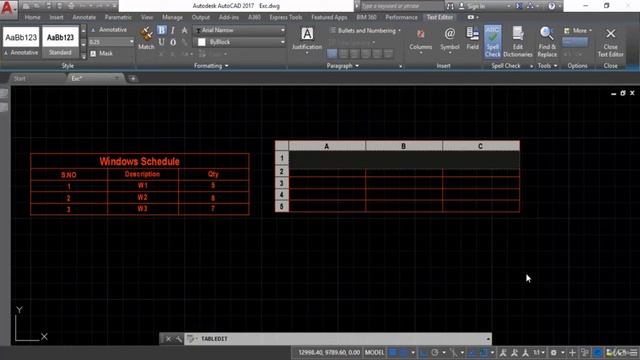Viewport: 640px width, 360px height.
Task: Click the command line customize wrench icon
Action: coord(178,339)
